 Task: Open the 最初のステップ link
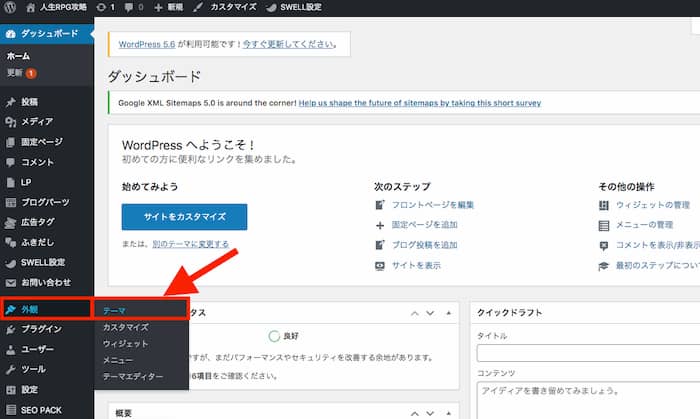click(x=658, y=266)
